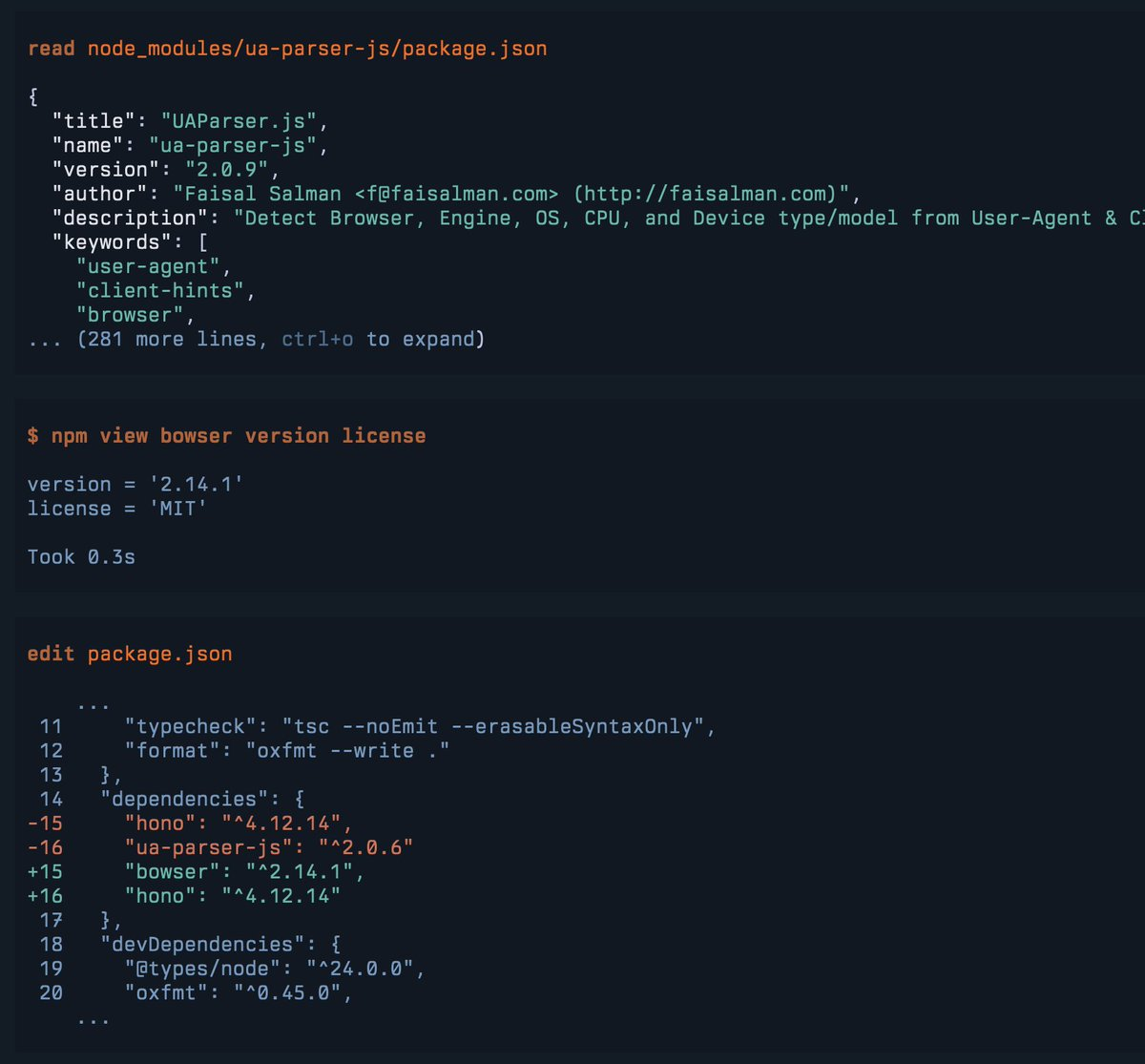1145x1064 pixels.
Task: Click the "$ npm view bowser version license" command
Action: (226, 436)
